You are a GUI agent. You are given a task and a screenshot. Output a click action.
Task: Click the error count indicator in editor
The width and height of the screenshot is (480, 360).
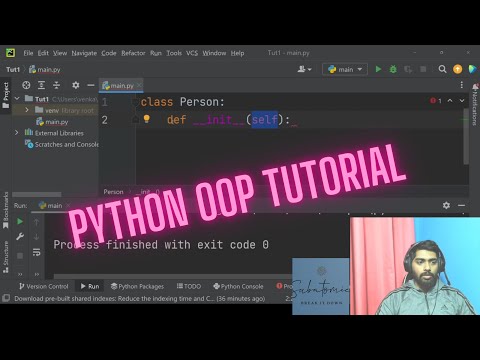(436, 100)
